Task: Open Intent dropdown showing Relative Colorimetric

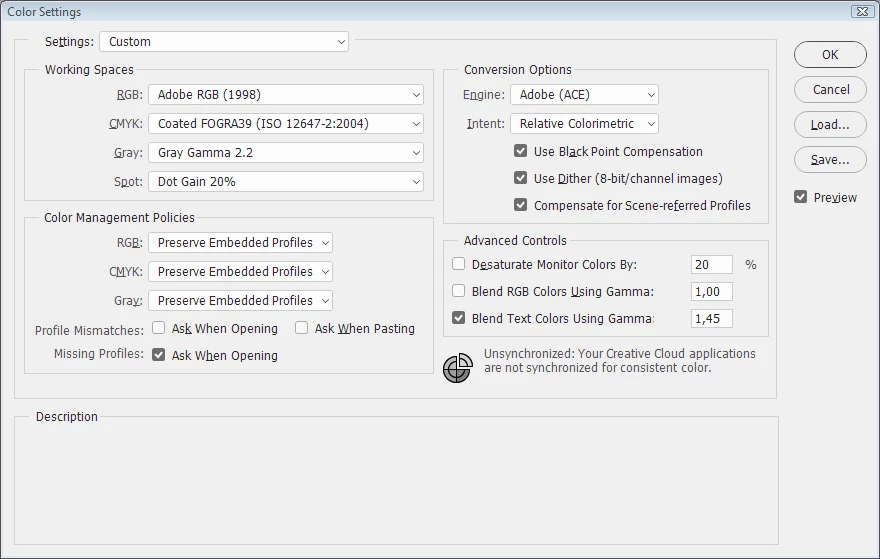Action: (584, 123)
